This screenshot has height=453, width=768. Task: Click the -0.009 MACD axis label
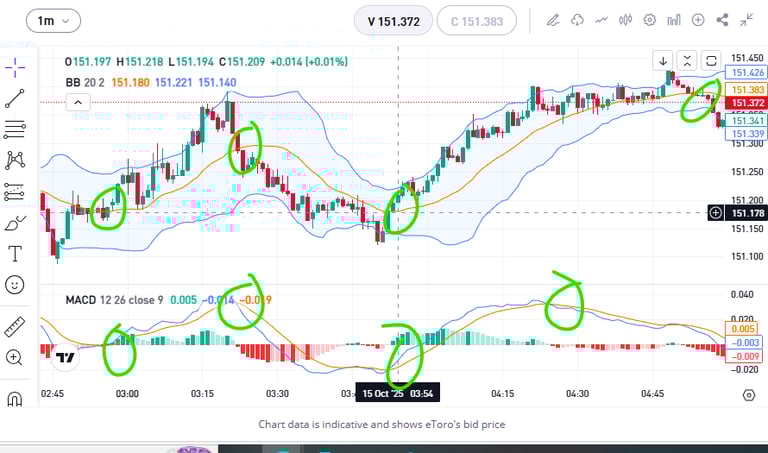tap(744, 356)
